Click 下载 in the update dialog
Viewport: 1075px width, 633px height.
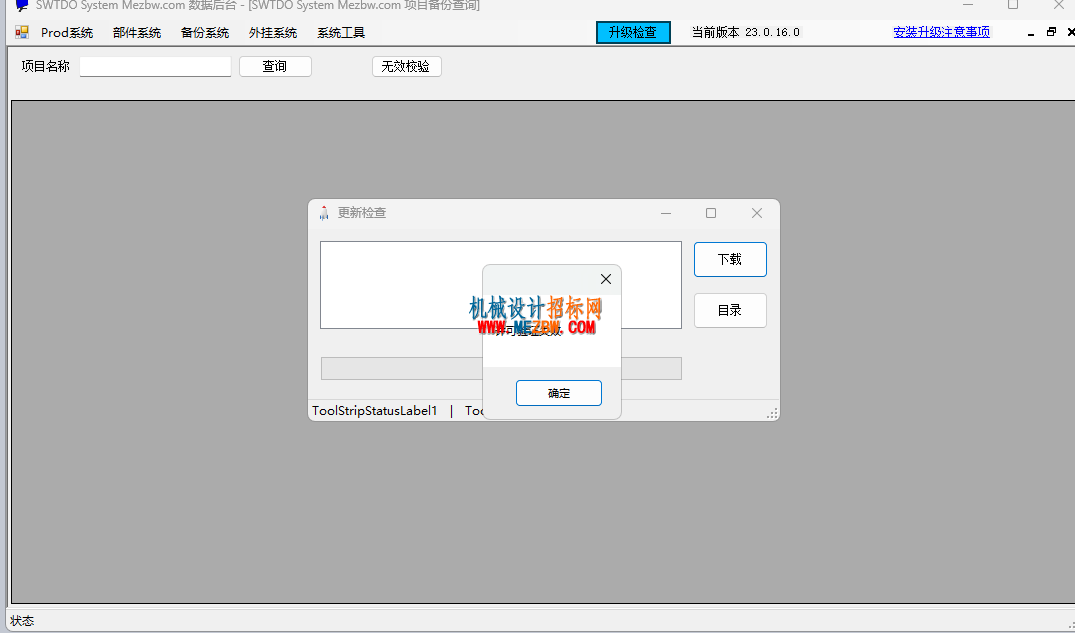click(x=730, y=259)
